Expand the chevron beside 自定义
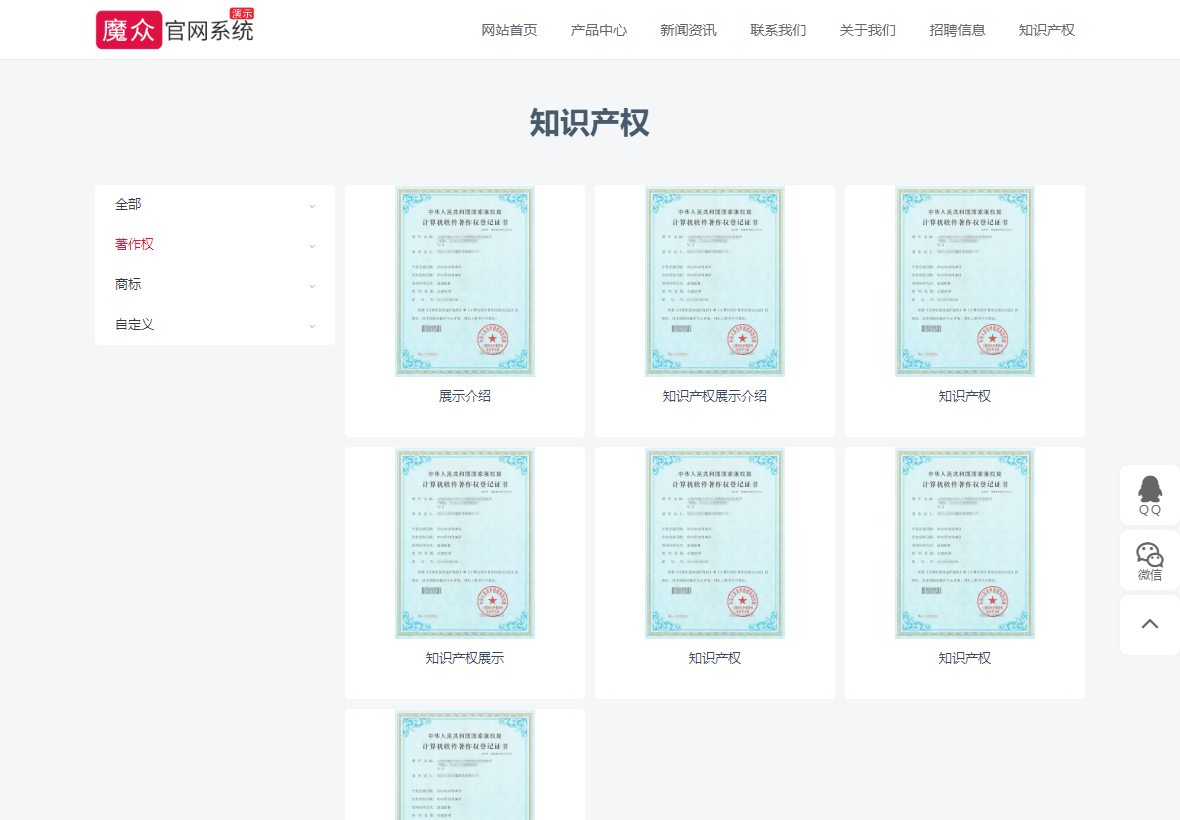Viewport: 1180px width, 820px height. [312, 326]
